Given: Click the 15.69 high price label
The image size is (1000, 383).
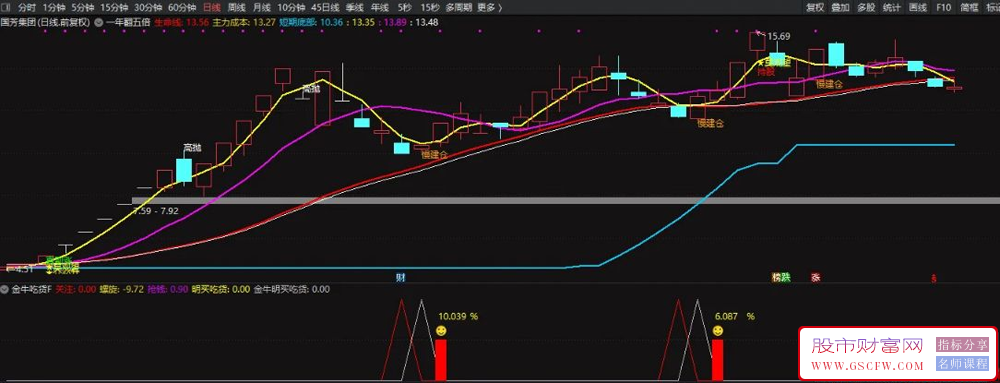Looking at the screenshot, I should coord(779,36).
